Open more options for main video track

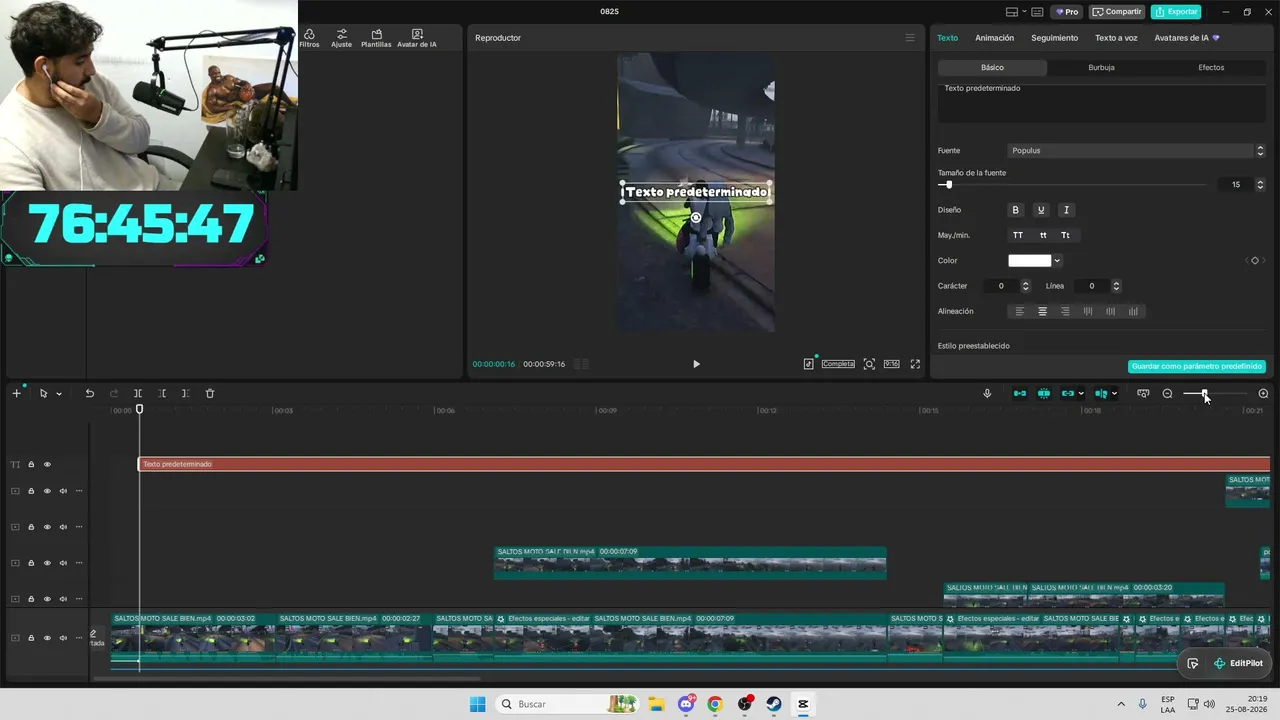[x=79, y=638]
